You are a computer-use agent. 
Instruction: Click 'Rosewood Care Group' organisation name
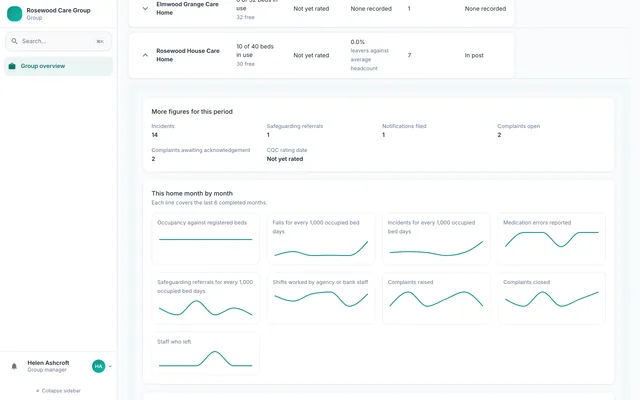(58, 10)
